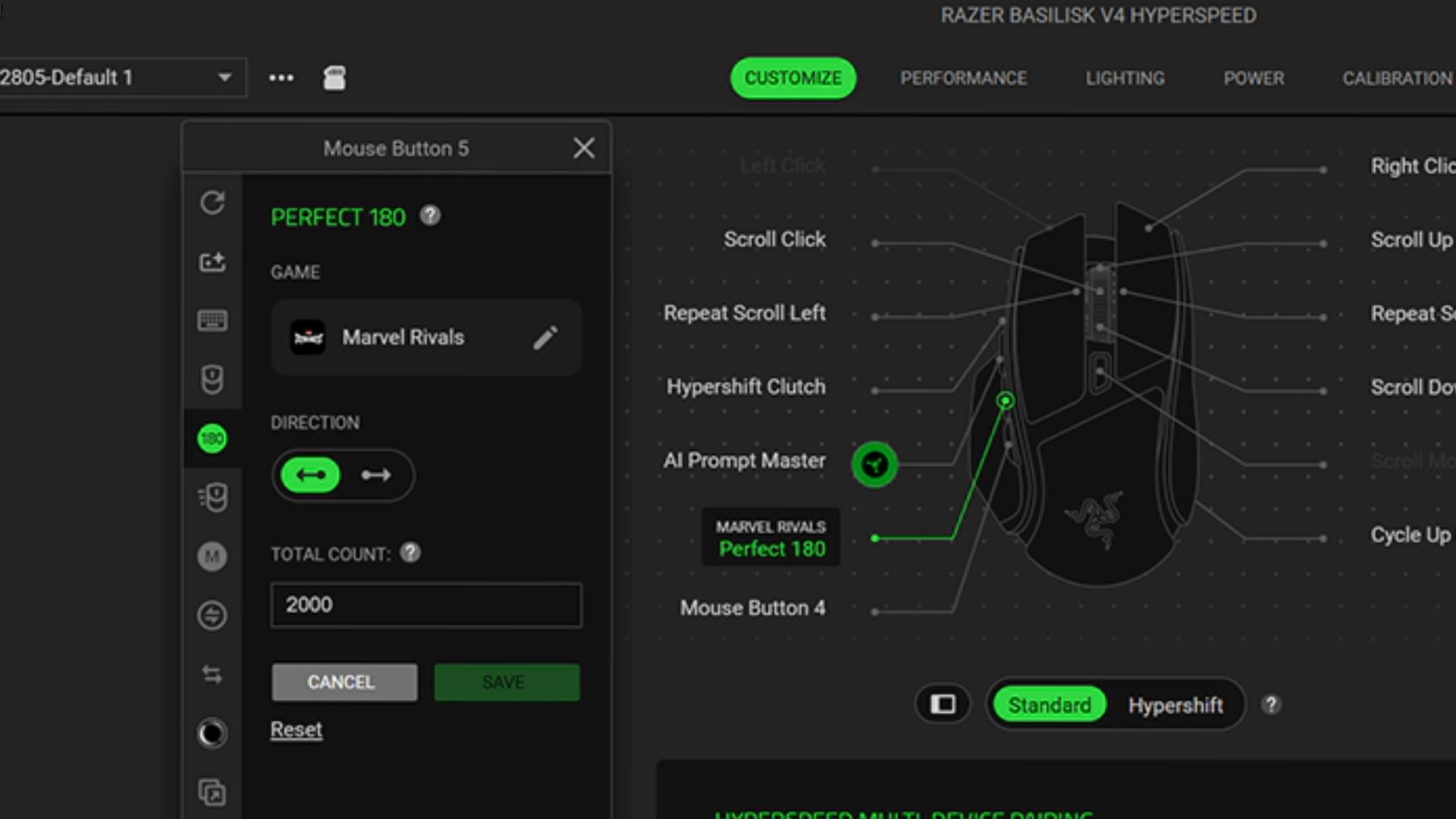Edit the Marvel Rivals game with pencil icon

pos(545,337)
